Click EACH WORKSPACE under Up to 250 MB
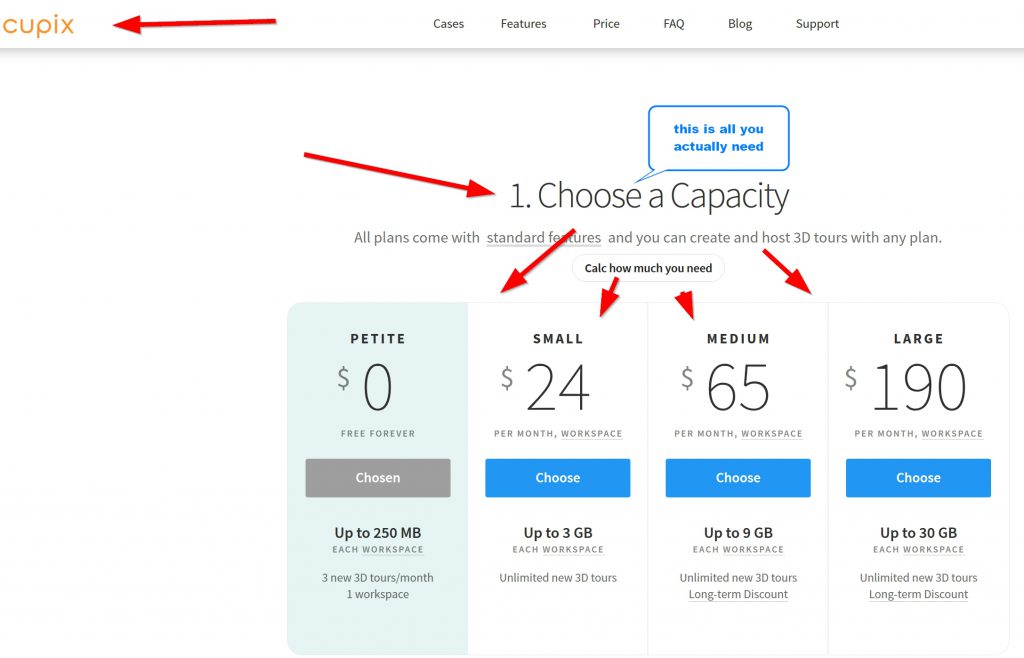1024x658 pixels. pos(378,550)
